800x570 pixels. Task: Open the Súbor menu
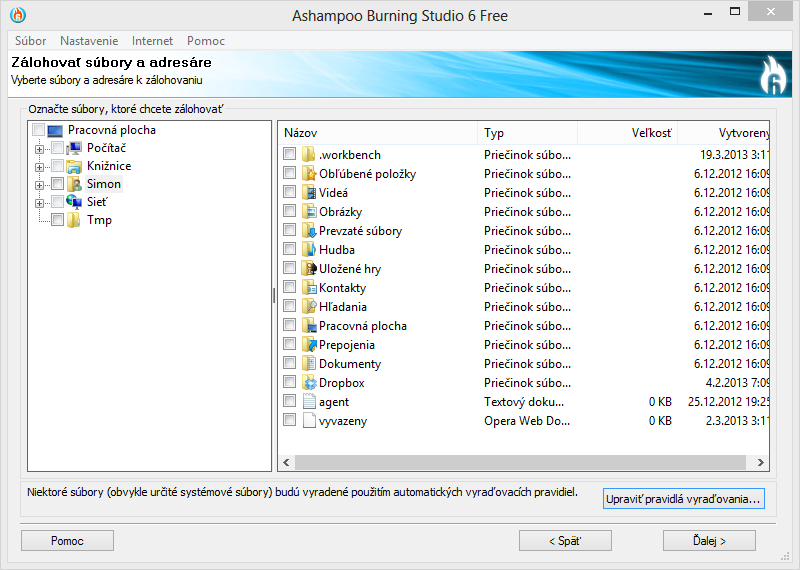tap(31, 41)
